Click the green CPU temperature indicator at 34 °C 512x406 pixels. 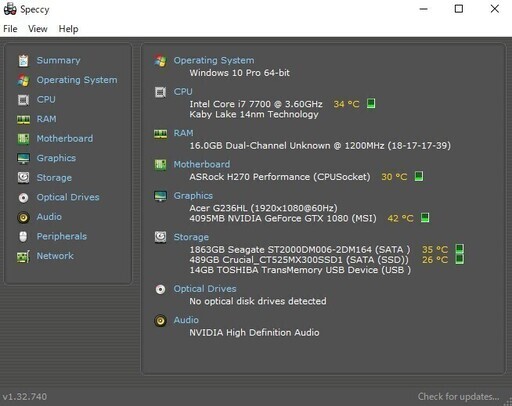pyautogui.click(x=371, y=103)
